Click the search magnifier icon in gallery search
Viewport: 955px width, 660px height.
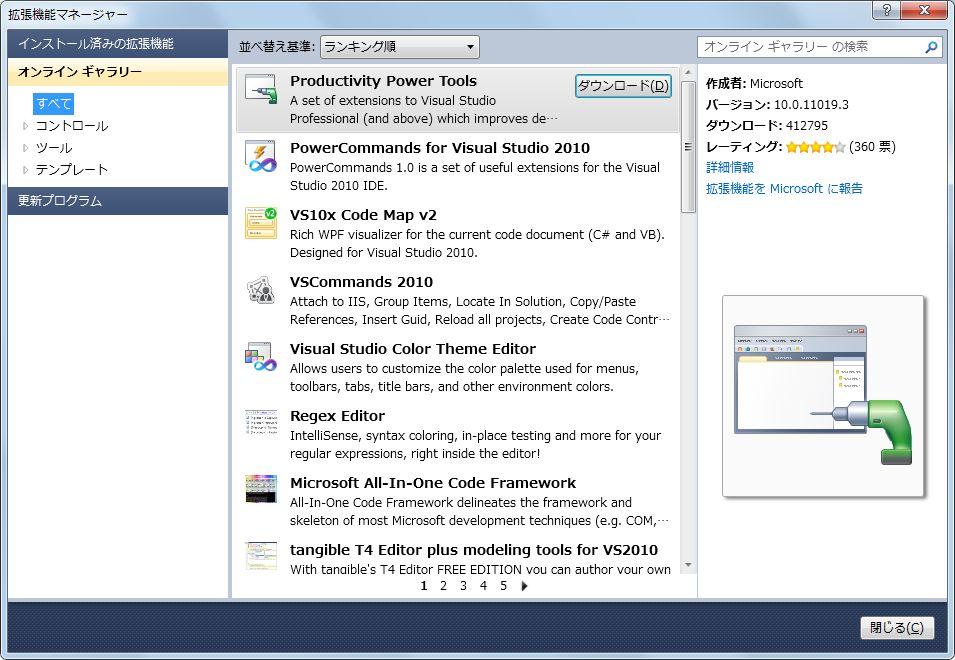coord(931,47)
